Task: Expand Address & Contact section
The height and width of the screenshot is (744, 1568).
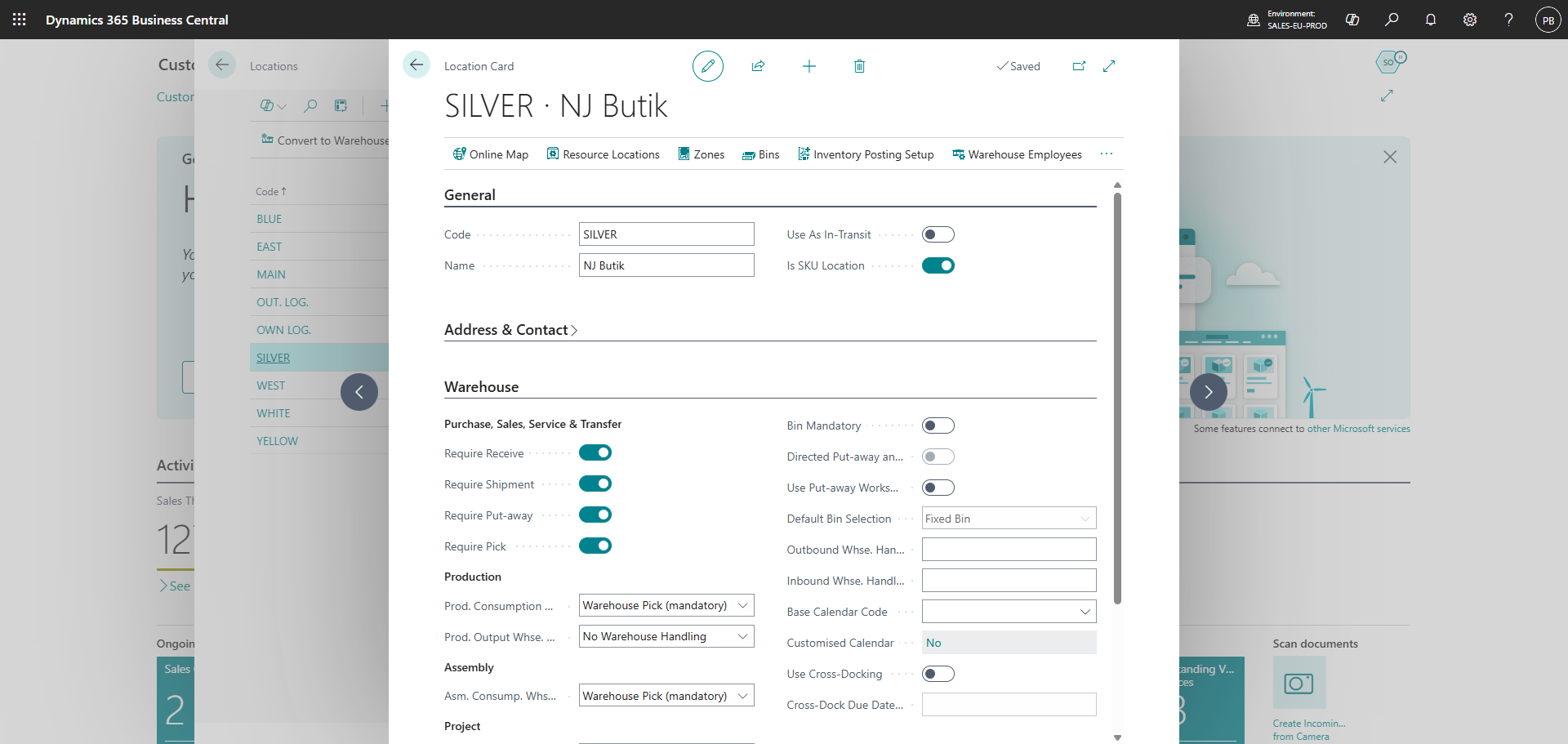Action: point(510,330)
